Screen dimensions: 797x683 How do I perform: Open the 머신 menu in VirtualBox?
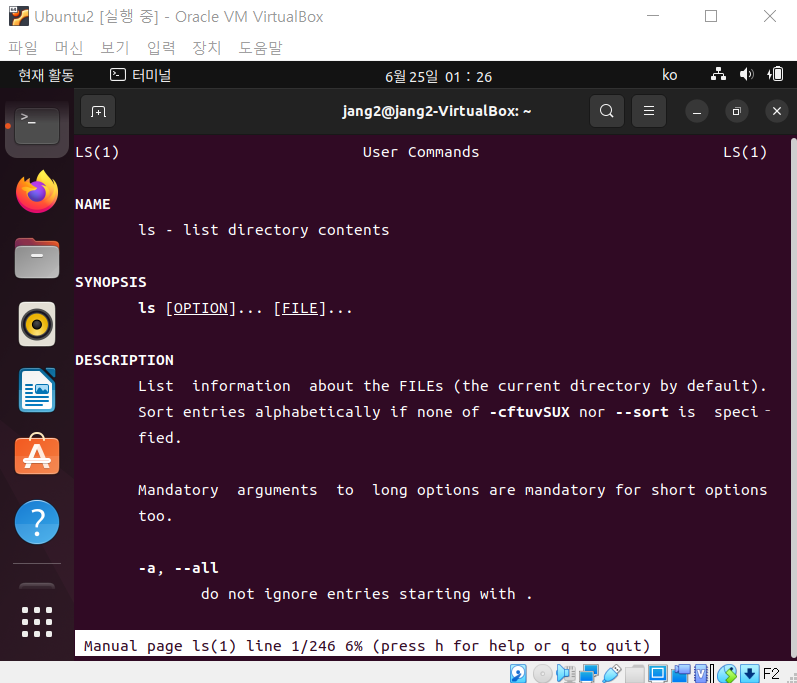pyautogui.click(x=69, y=48)
